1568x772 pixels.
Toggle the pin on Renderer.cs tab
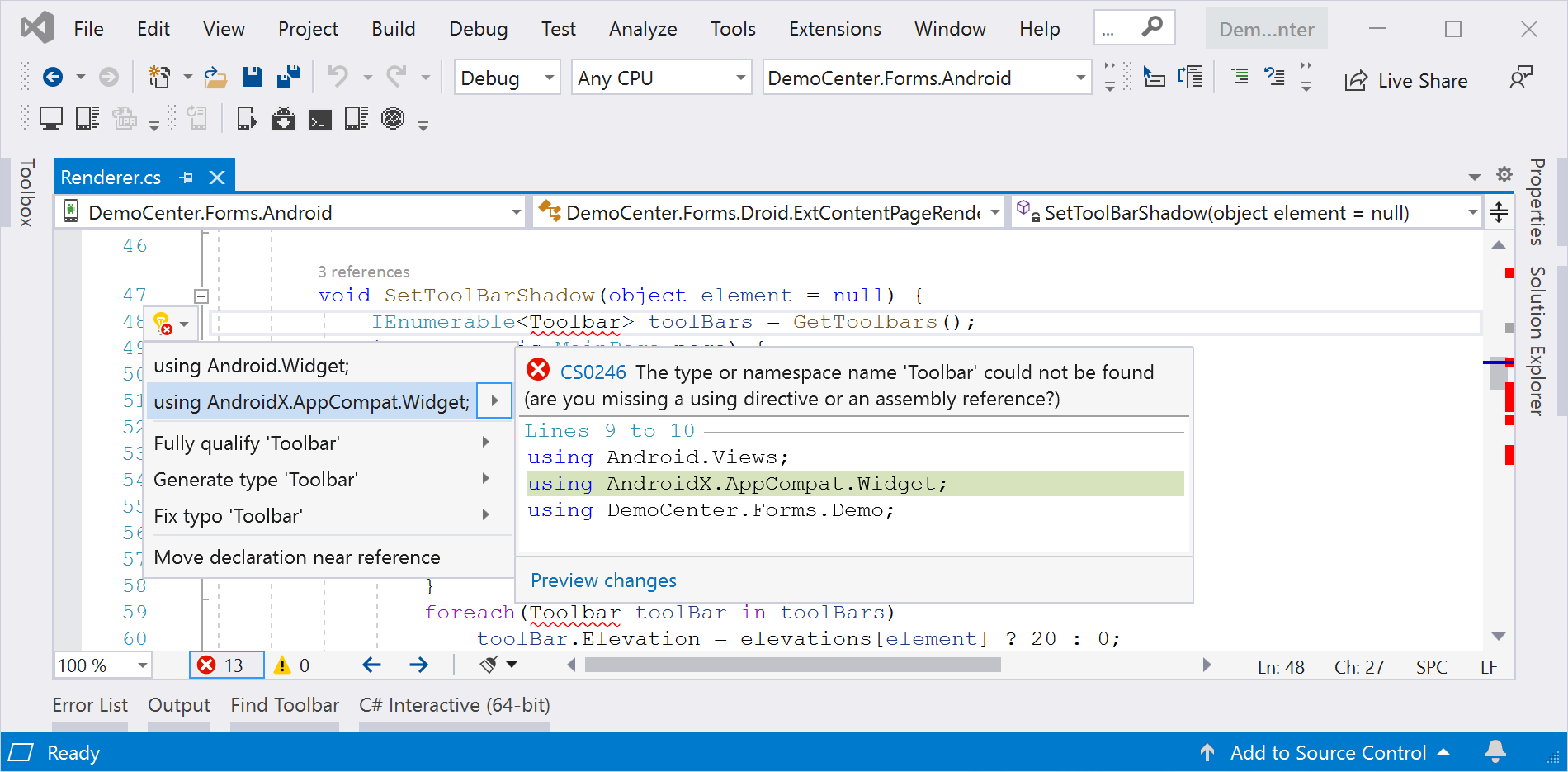[187, 178]
